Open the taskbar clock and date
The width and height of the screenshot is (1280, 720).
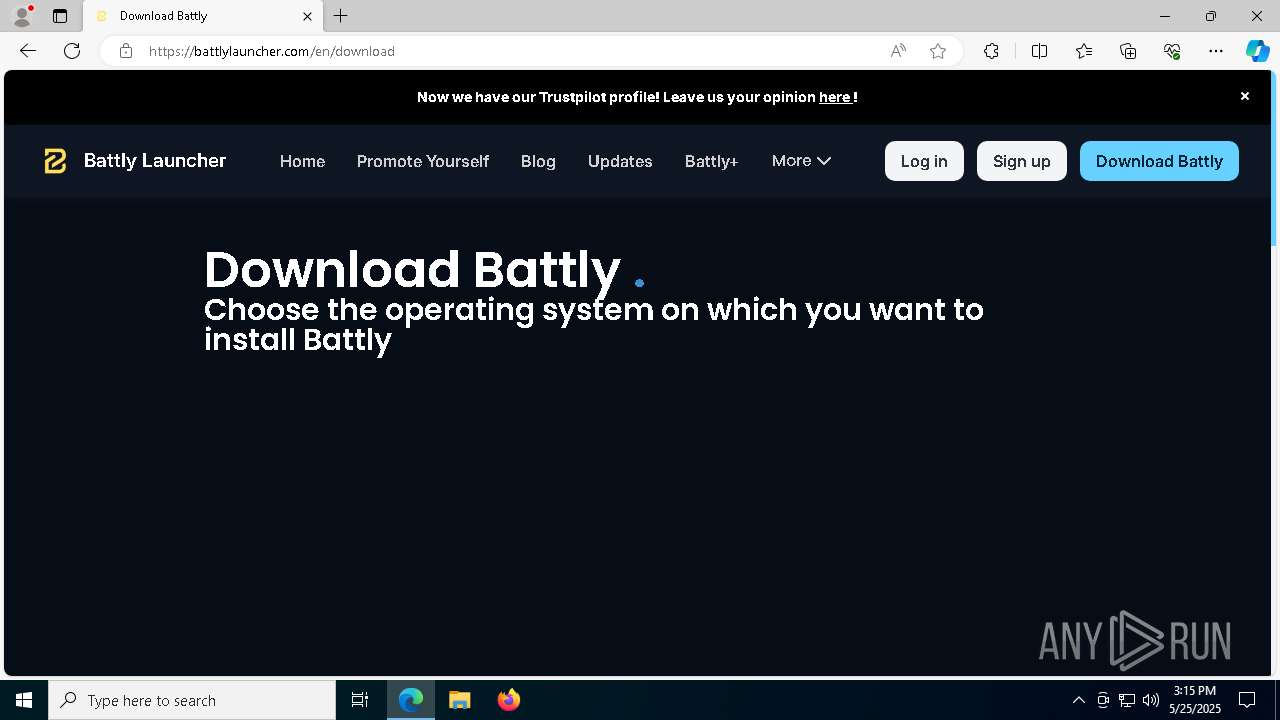click(x=1195, y=700)
